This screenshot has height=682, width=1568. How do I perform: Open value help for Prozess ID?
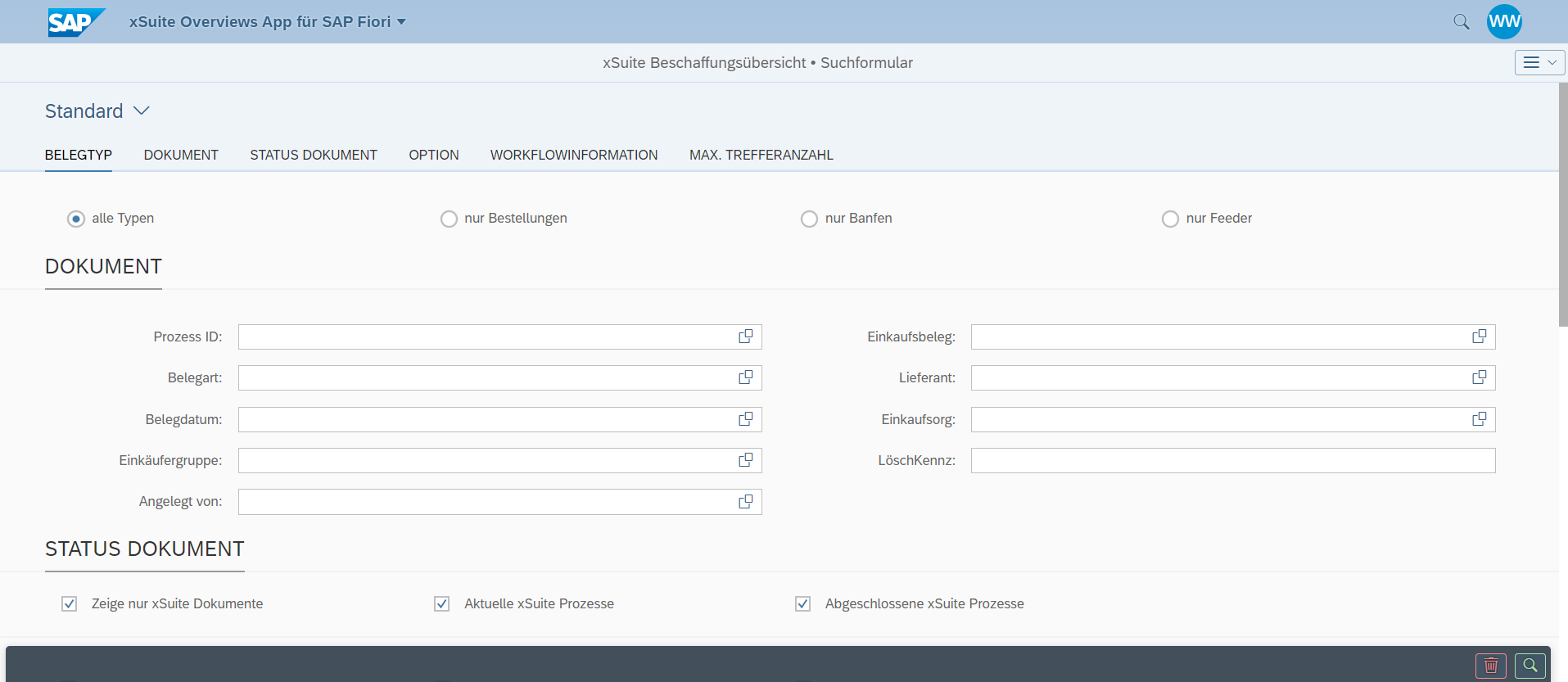coord(745,336)
